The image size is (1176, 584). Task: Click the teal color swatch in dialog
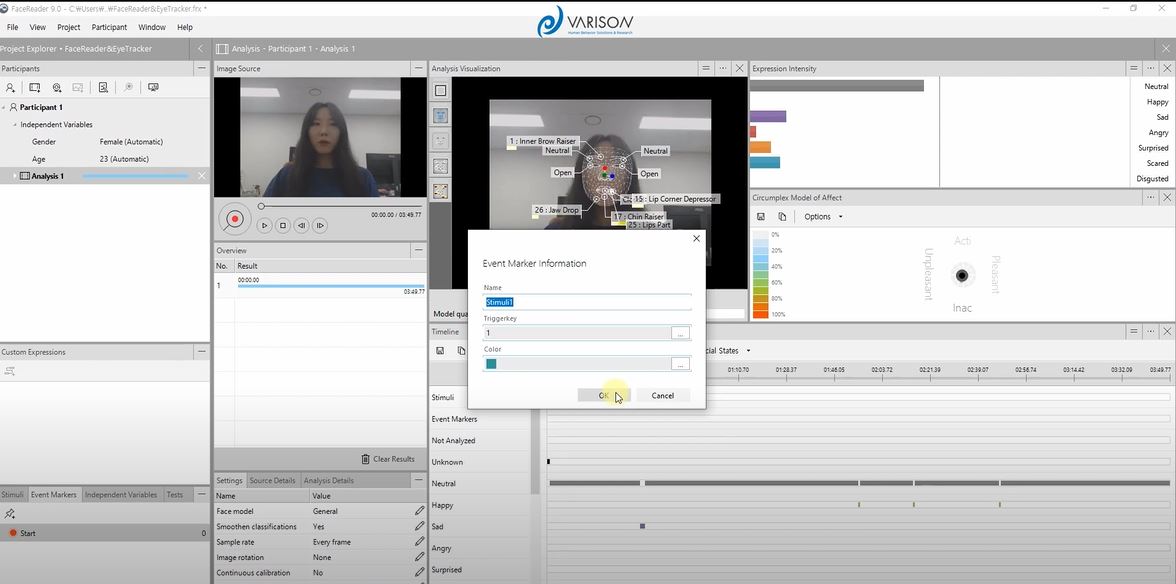click(491, 364)
